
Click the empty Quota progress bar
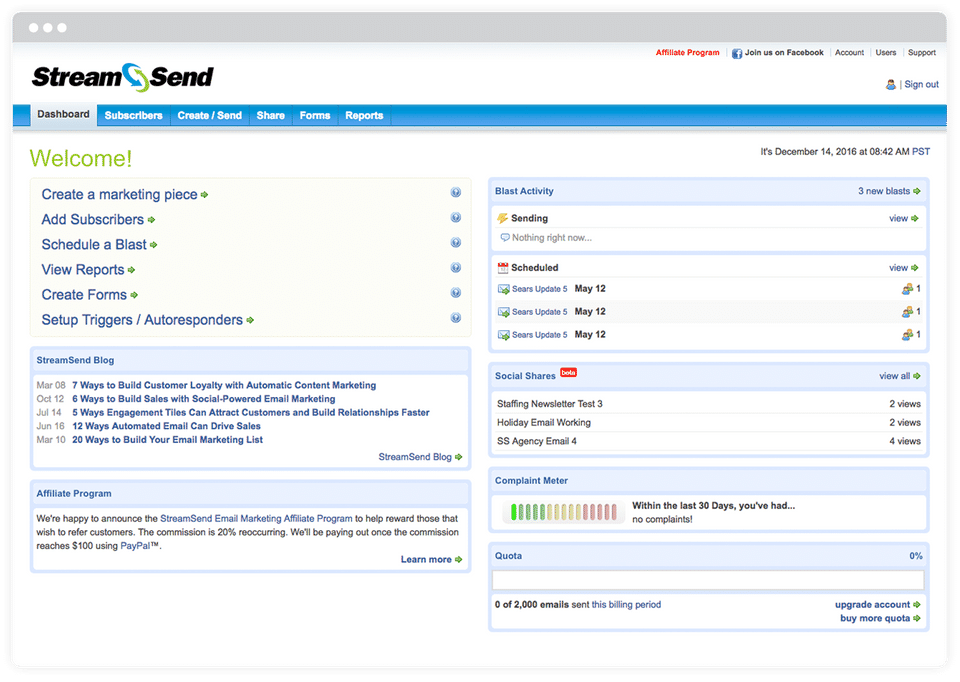(708, 580)
